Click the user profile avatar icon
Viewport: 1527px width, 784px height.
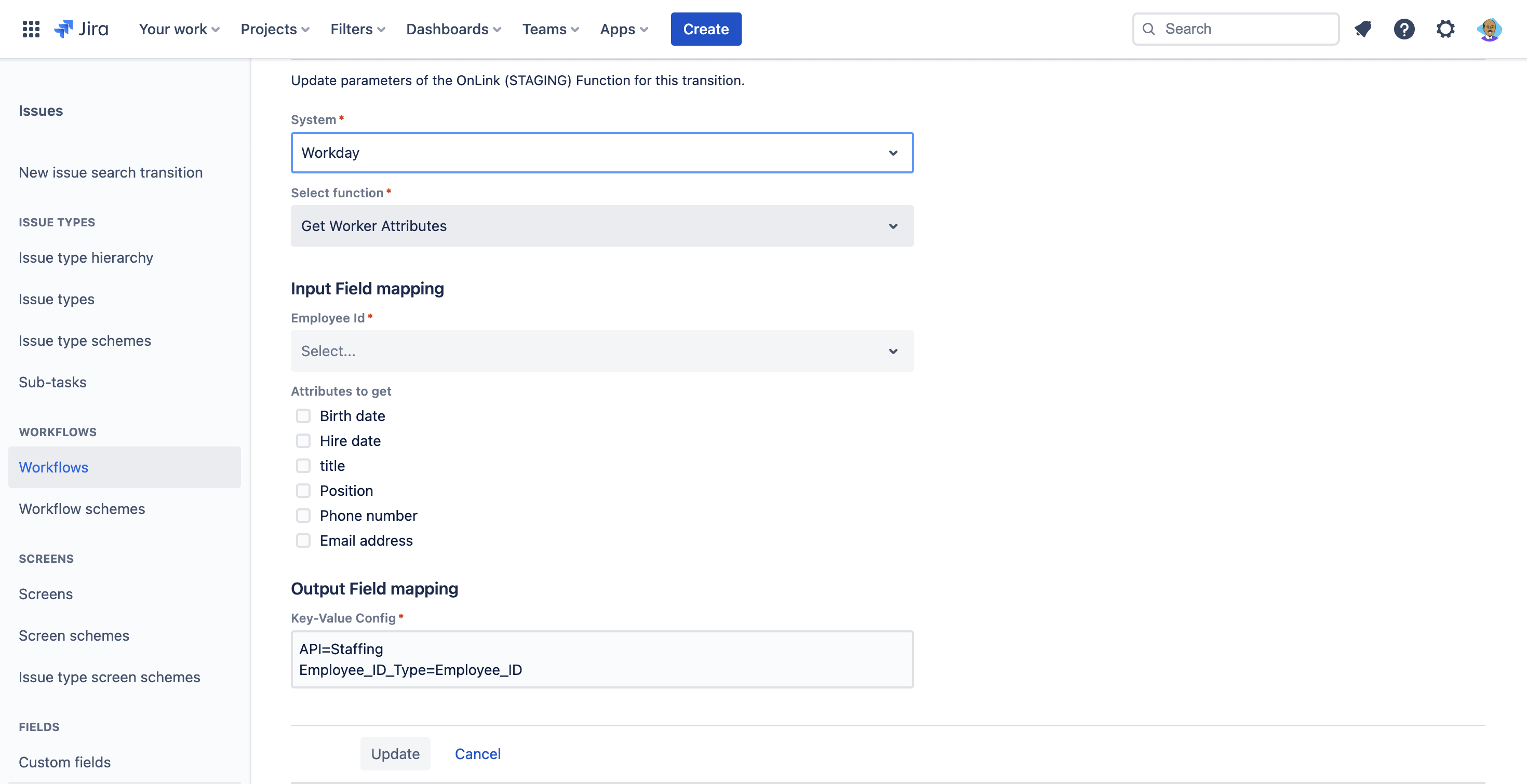pyautogui.click(x=1491, y=28)
